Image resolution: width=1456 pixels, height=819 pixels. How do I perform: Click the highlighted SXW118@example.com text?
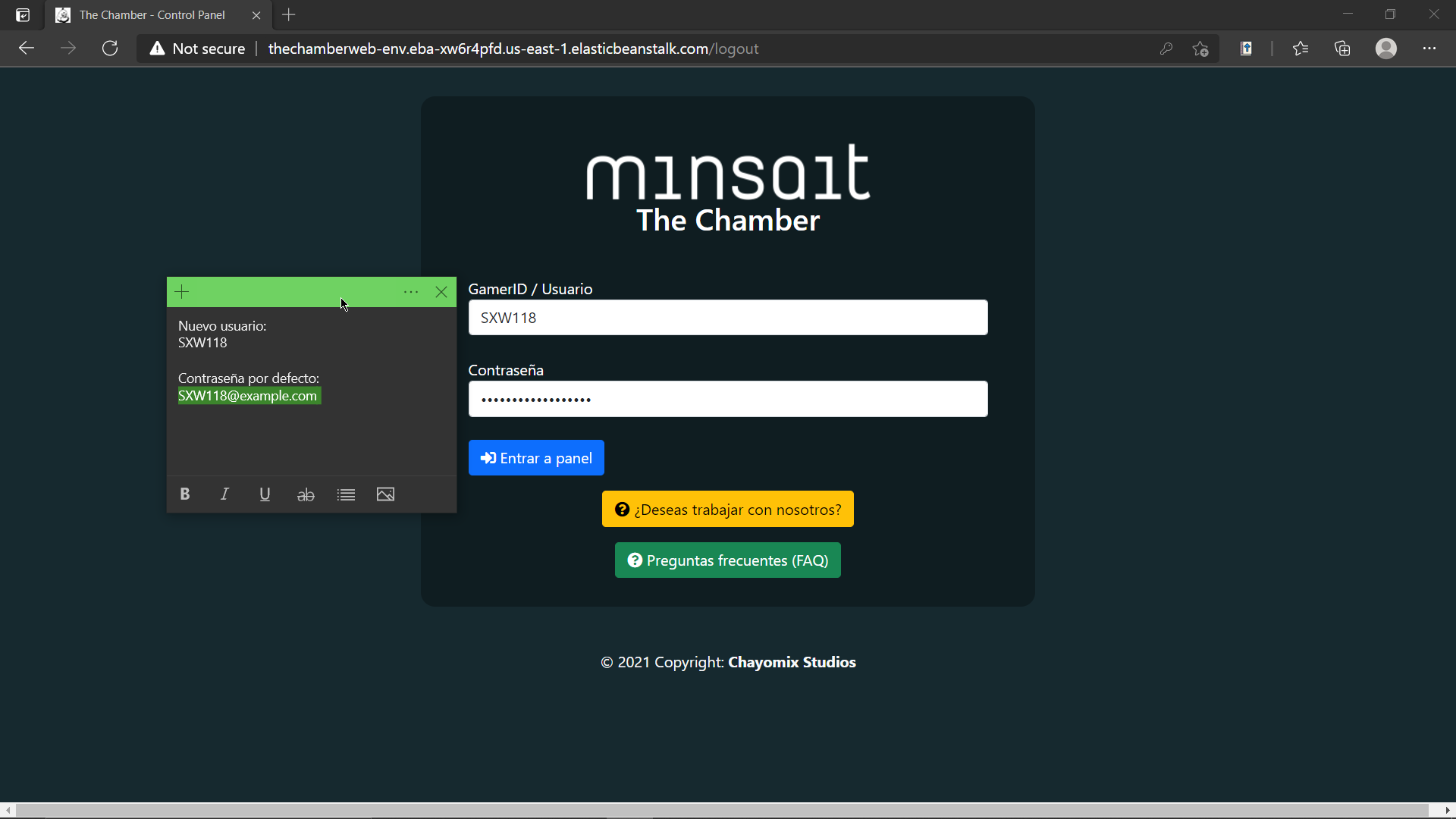(249, 396)
